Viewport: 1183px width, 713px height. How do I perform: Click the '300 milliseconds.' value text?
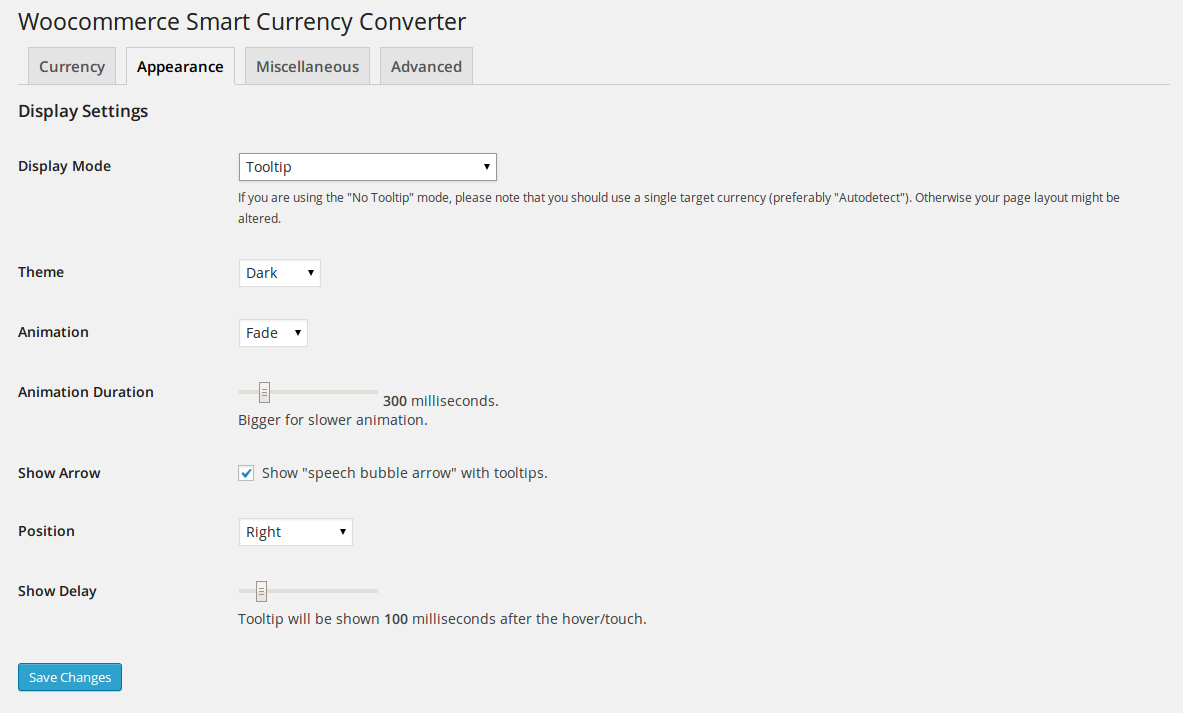[x=441, y=401]
